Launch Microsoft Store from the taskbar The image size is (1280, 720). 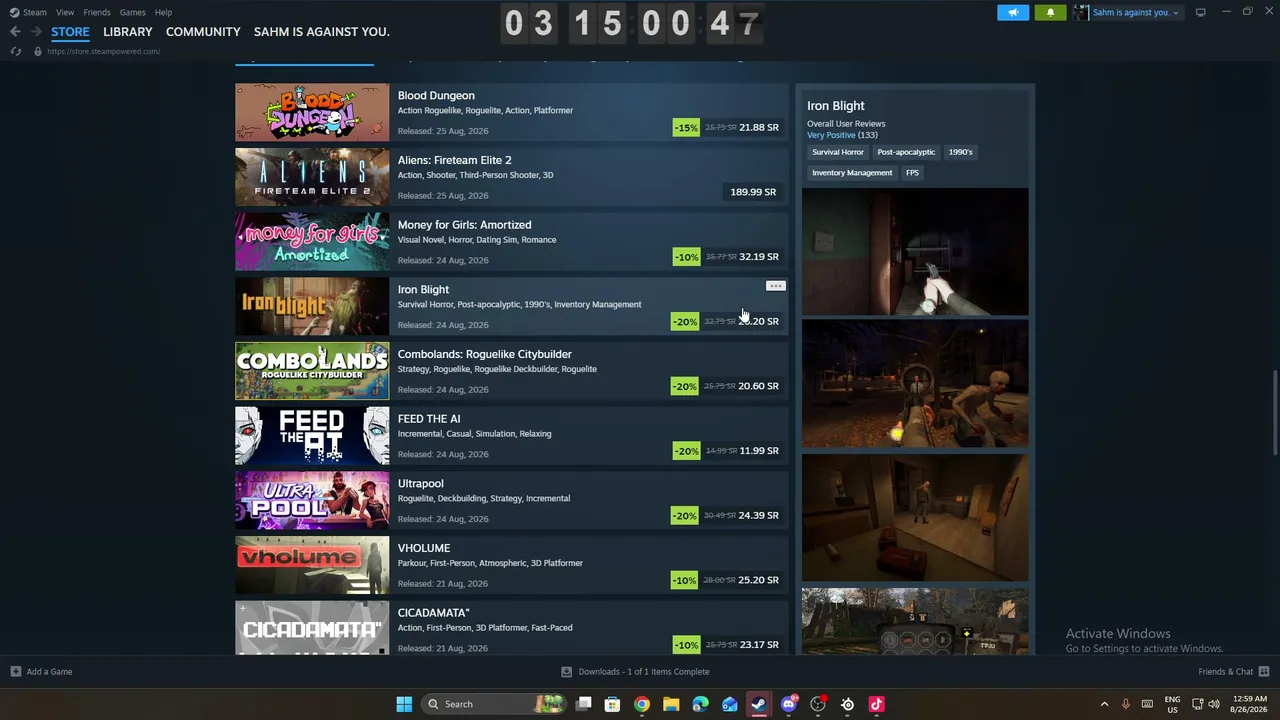coord(613,704)
